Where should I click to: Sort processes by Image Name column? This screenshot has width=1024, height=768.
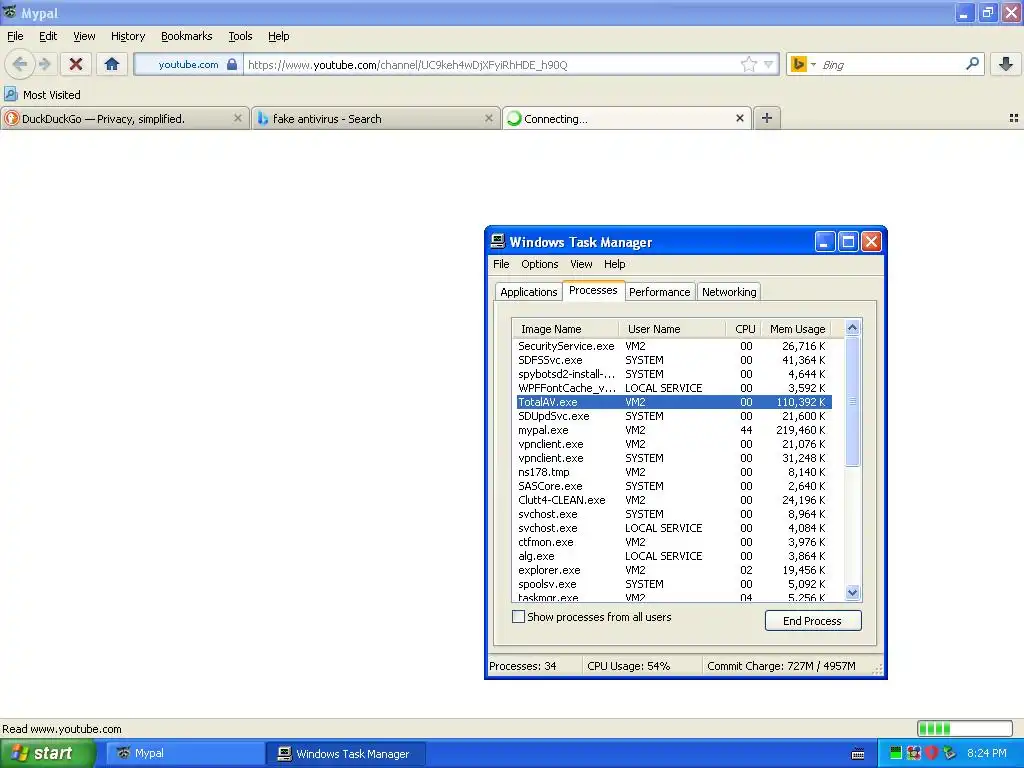coord(566,329)
